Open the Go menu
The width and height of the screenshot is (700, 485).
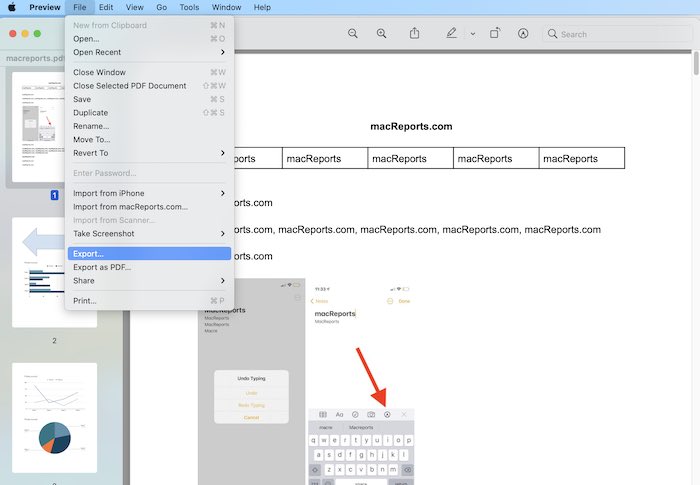pos(162,7)
